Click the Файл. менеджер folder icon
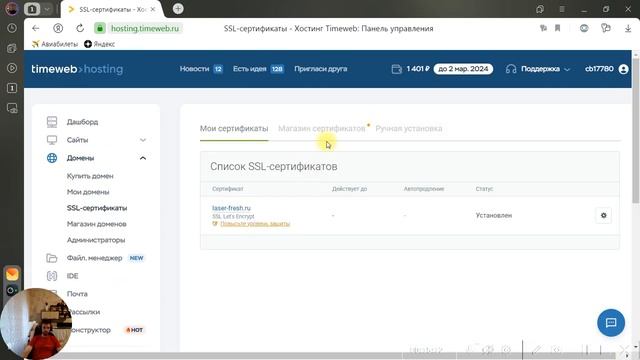This screenshot has height=360, width=640. [x=52, y=258]
